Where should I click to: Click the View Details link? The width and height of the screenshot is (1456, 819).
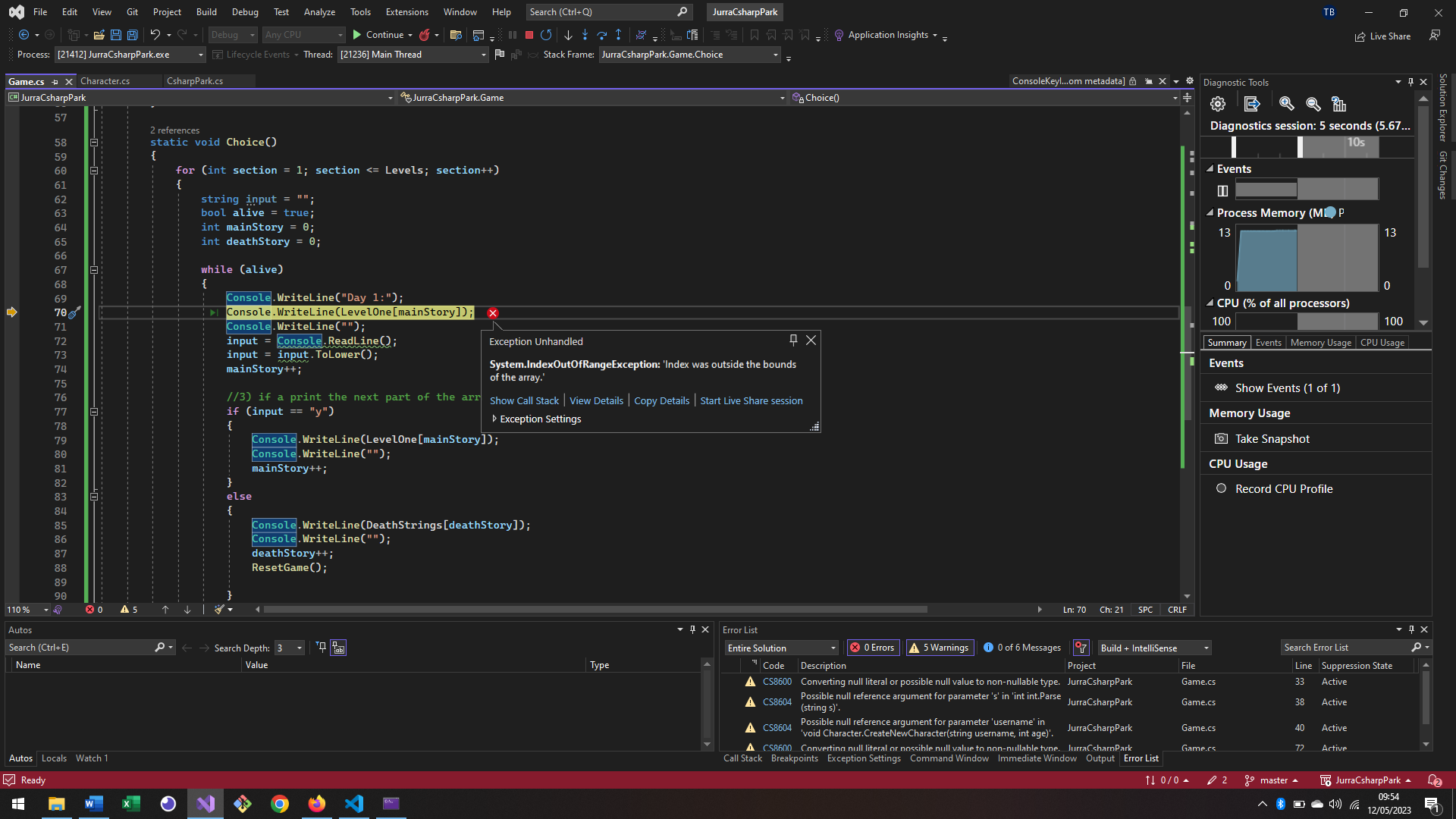coord(597,400)
